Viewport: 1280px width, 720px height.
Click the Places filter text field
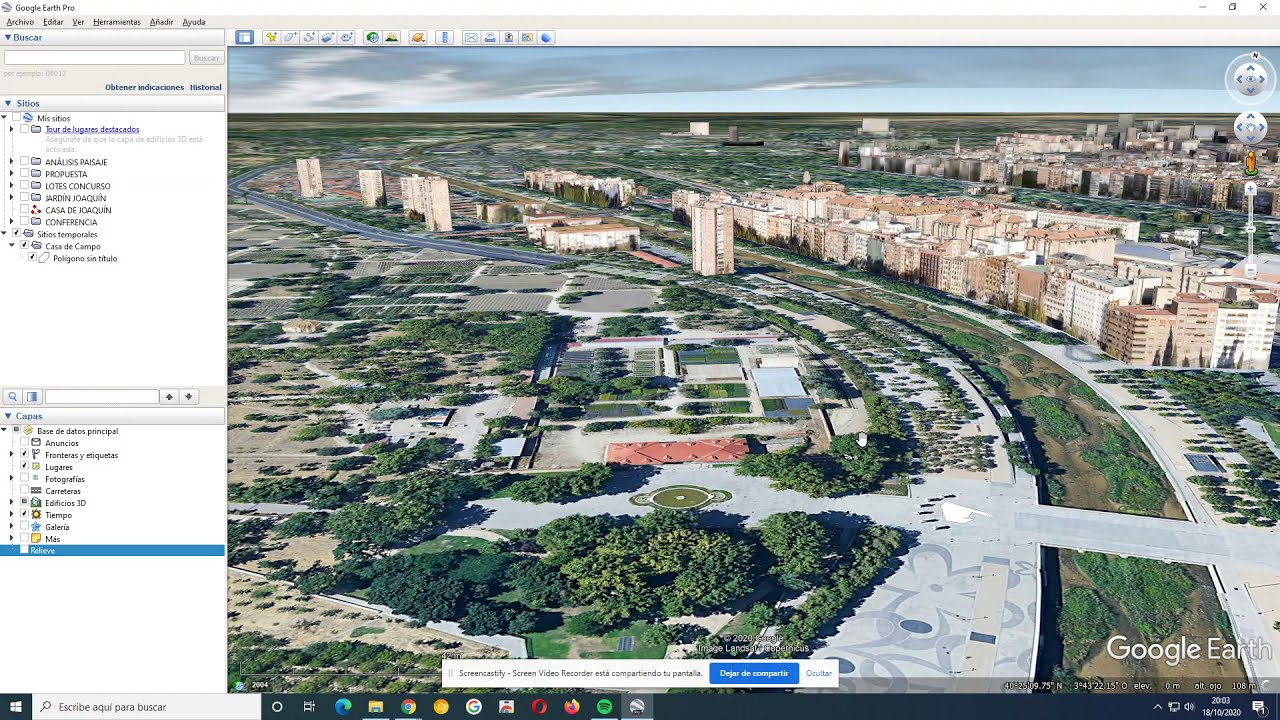coord(101,397)
